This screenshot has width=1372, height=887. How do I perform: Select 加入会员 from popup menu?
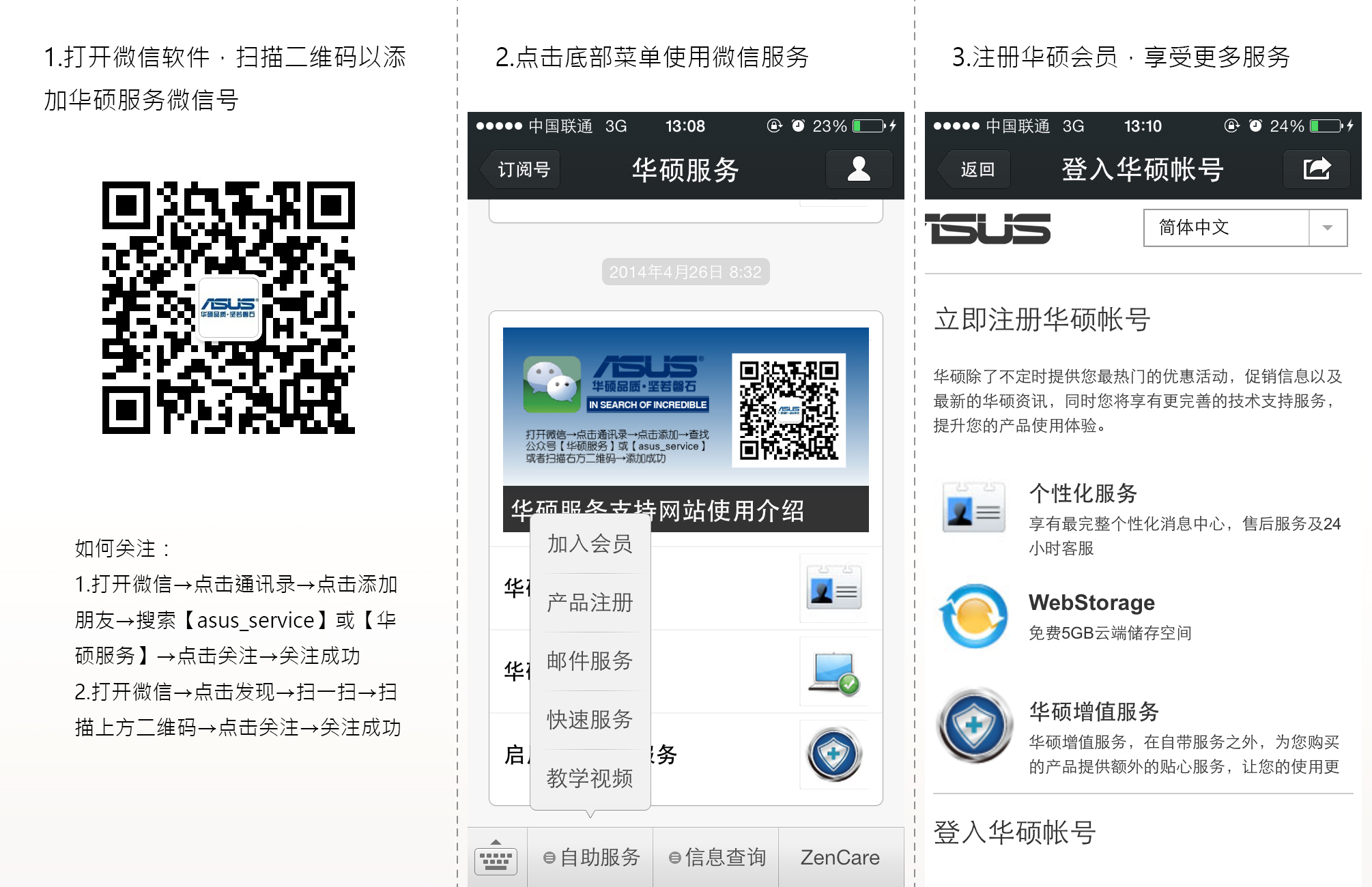click(590, 544)
